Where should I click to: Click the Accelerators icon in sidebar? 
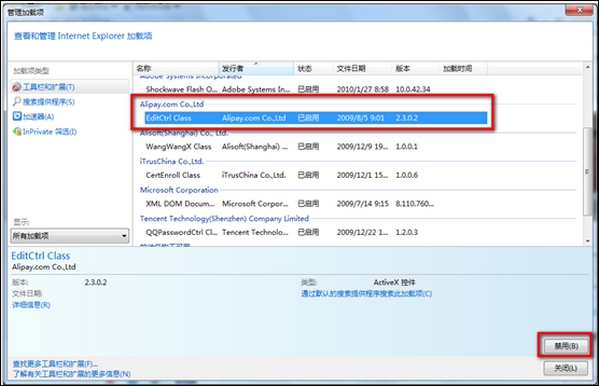point(17,116)
